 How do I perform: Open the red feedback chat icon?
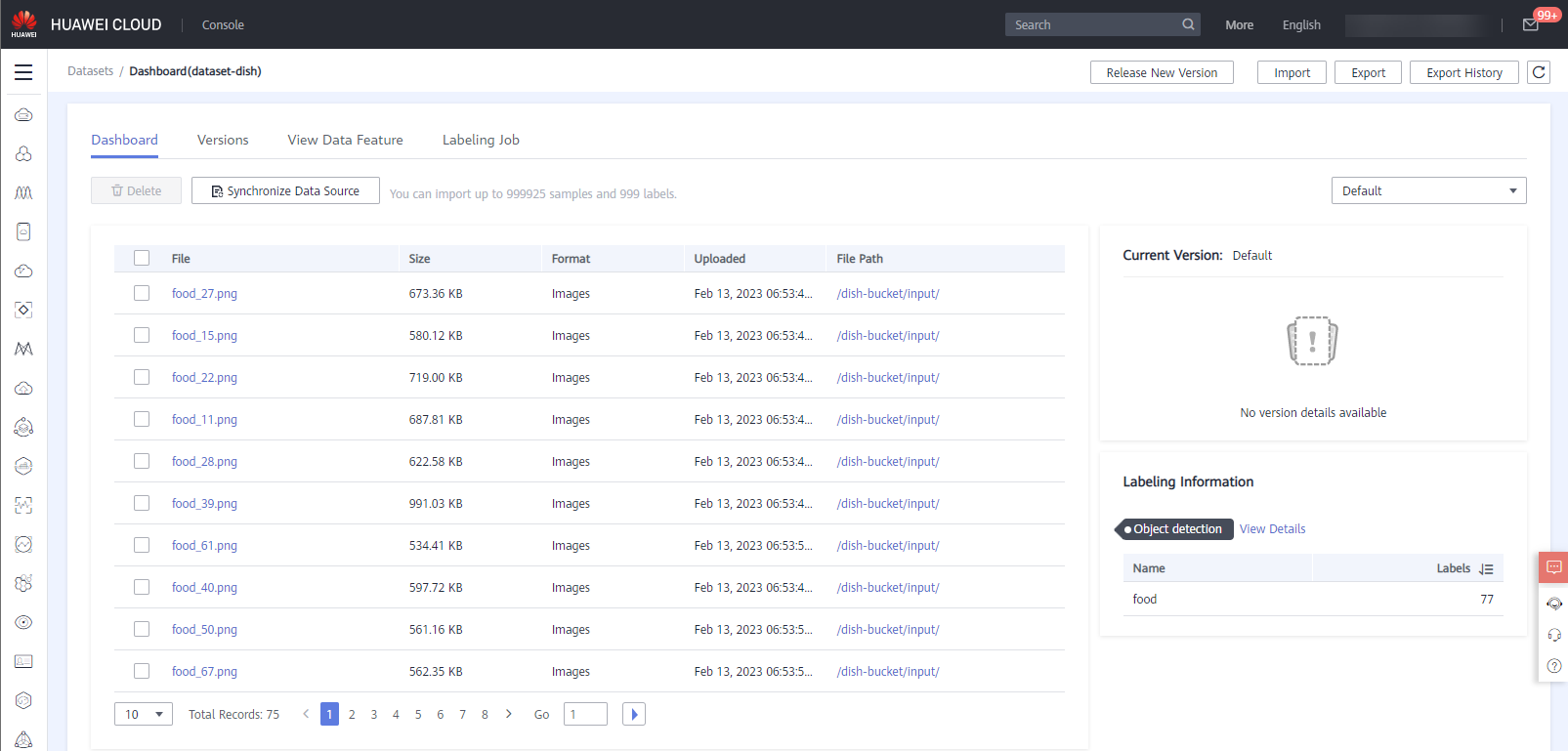tap(1553, 567)
